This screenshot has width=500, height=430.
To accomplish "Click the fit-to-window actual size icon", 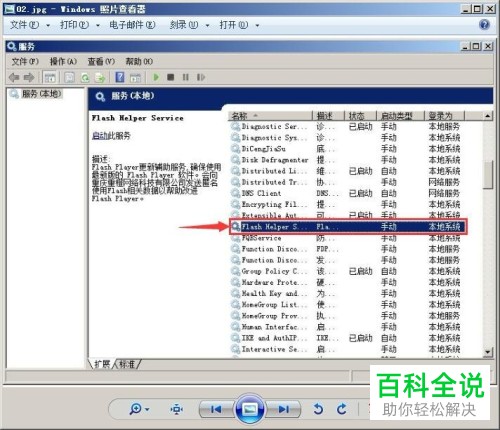I will click(x=176, y=409).
